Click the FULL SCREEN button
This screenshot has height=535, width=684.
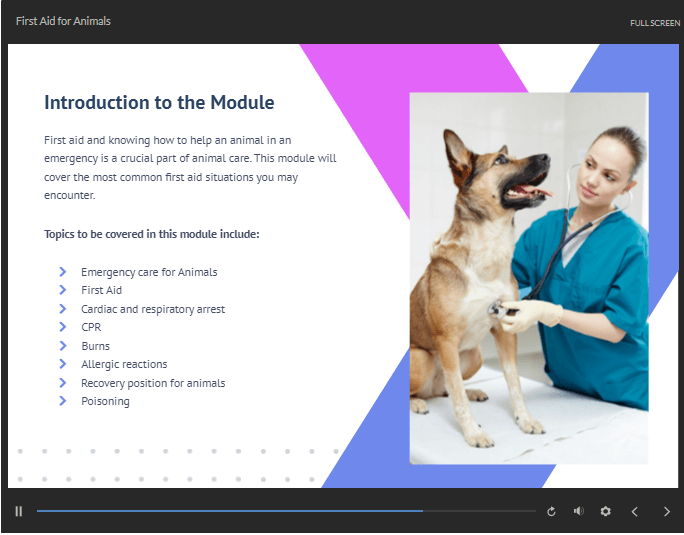point(655,23)
